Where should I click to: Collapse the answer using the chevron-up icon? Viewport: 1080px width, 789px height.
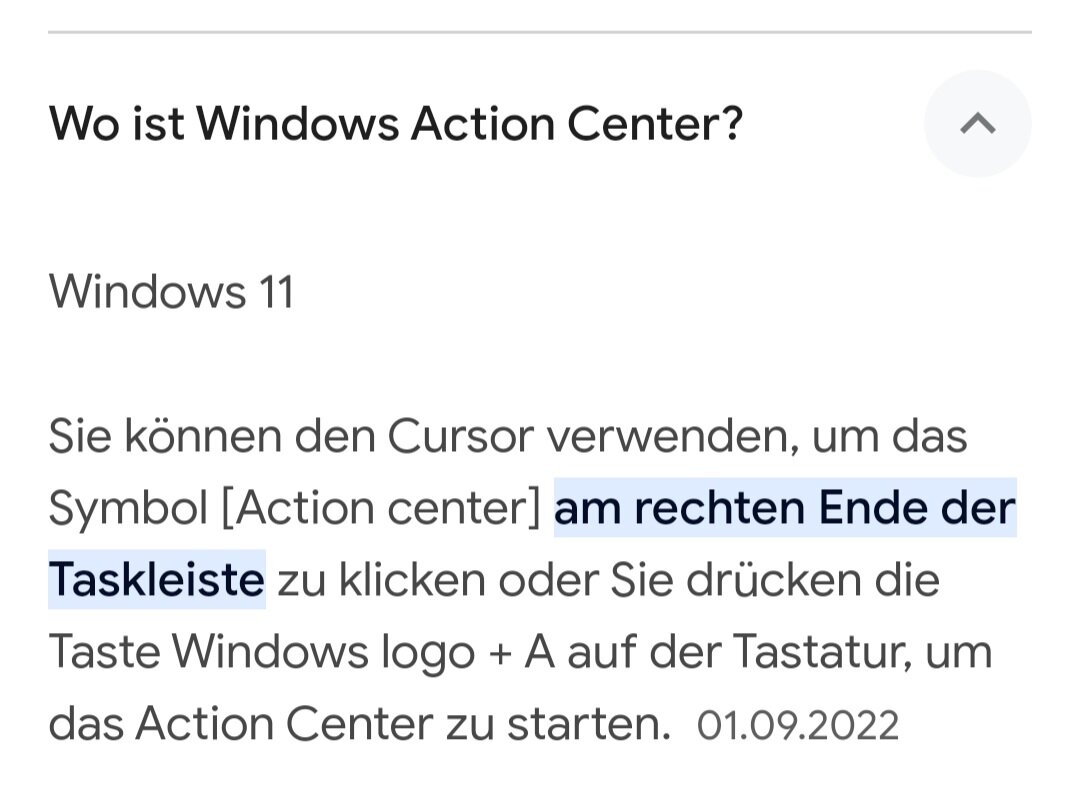point(977,124)
